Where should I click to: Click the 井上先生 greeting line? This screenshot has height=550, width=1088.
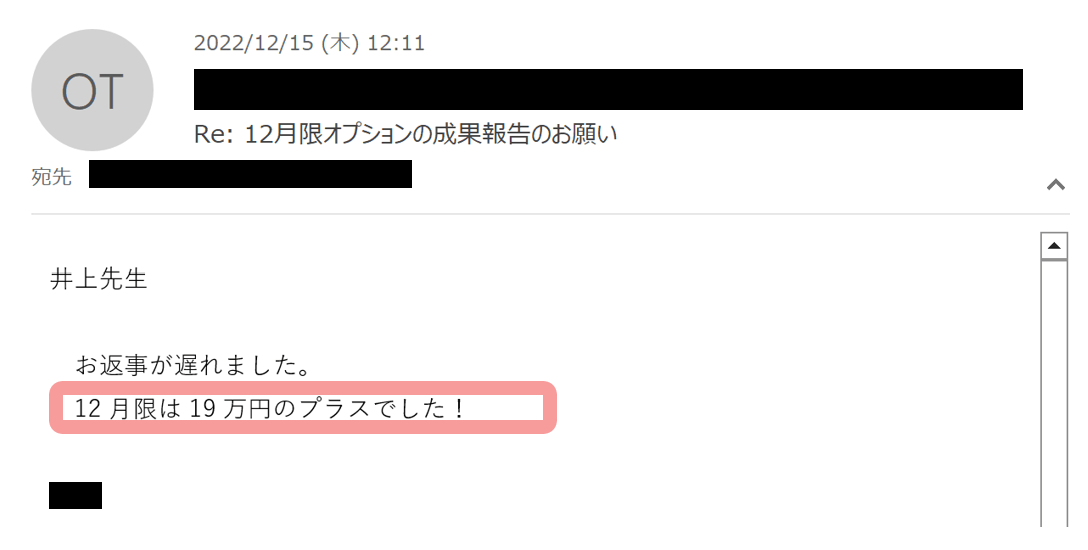pyautogui.click(x=99, y=279)
